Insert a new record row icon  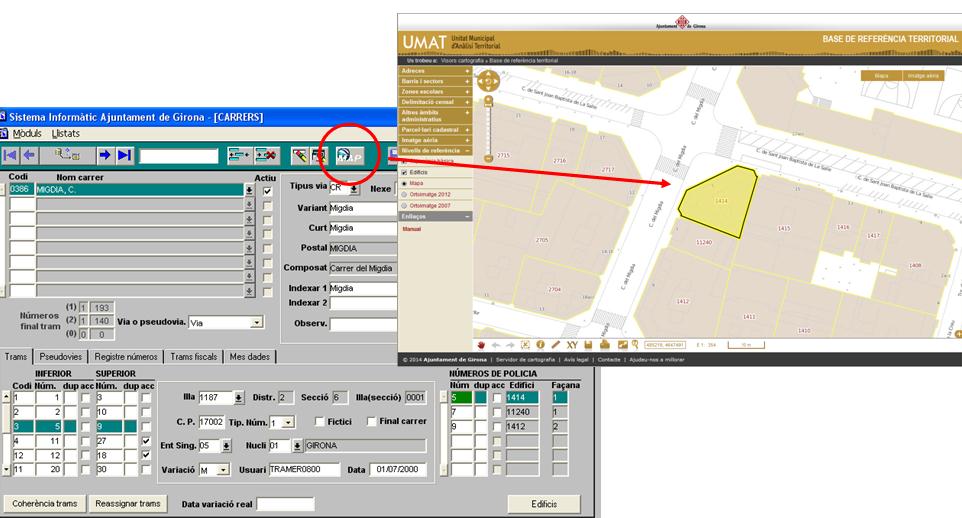[239, 155]
